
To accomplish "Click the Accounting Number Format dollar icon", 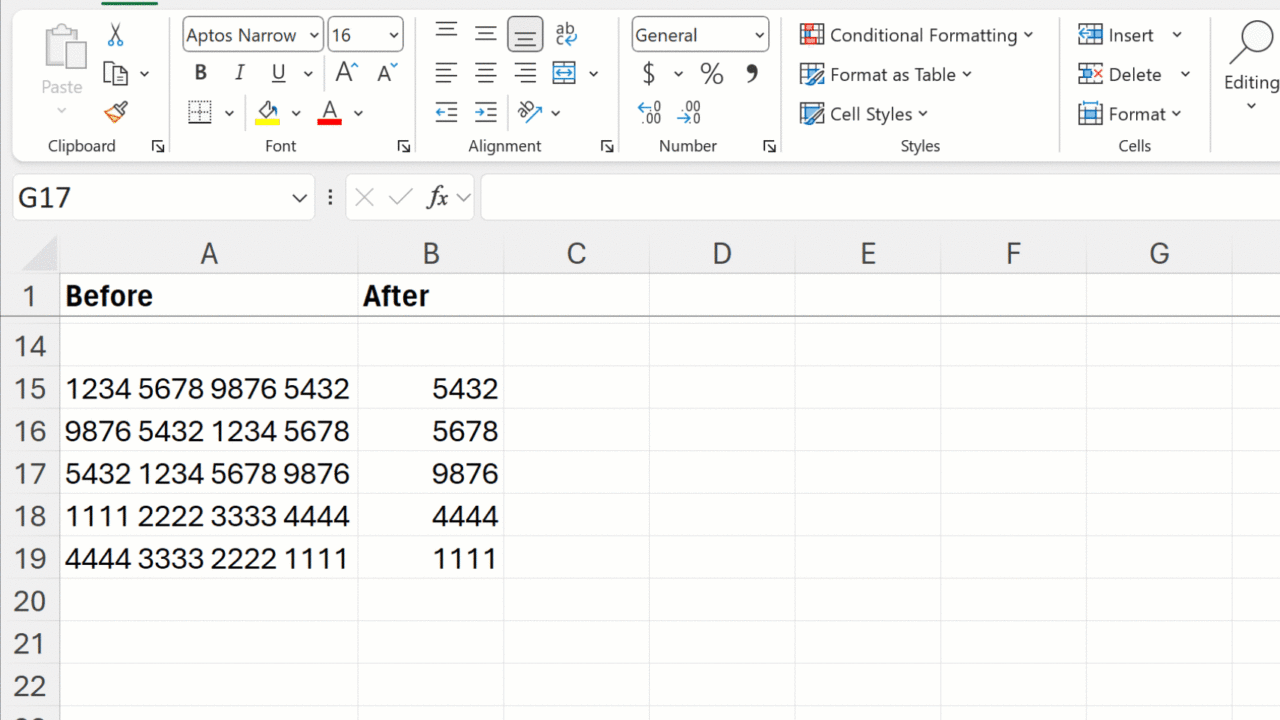I will point(649,74).
